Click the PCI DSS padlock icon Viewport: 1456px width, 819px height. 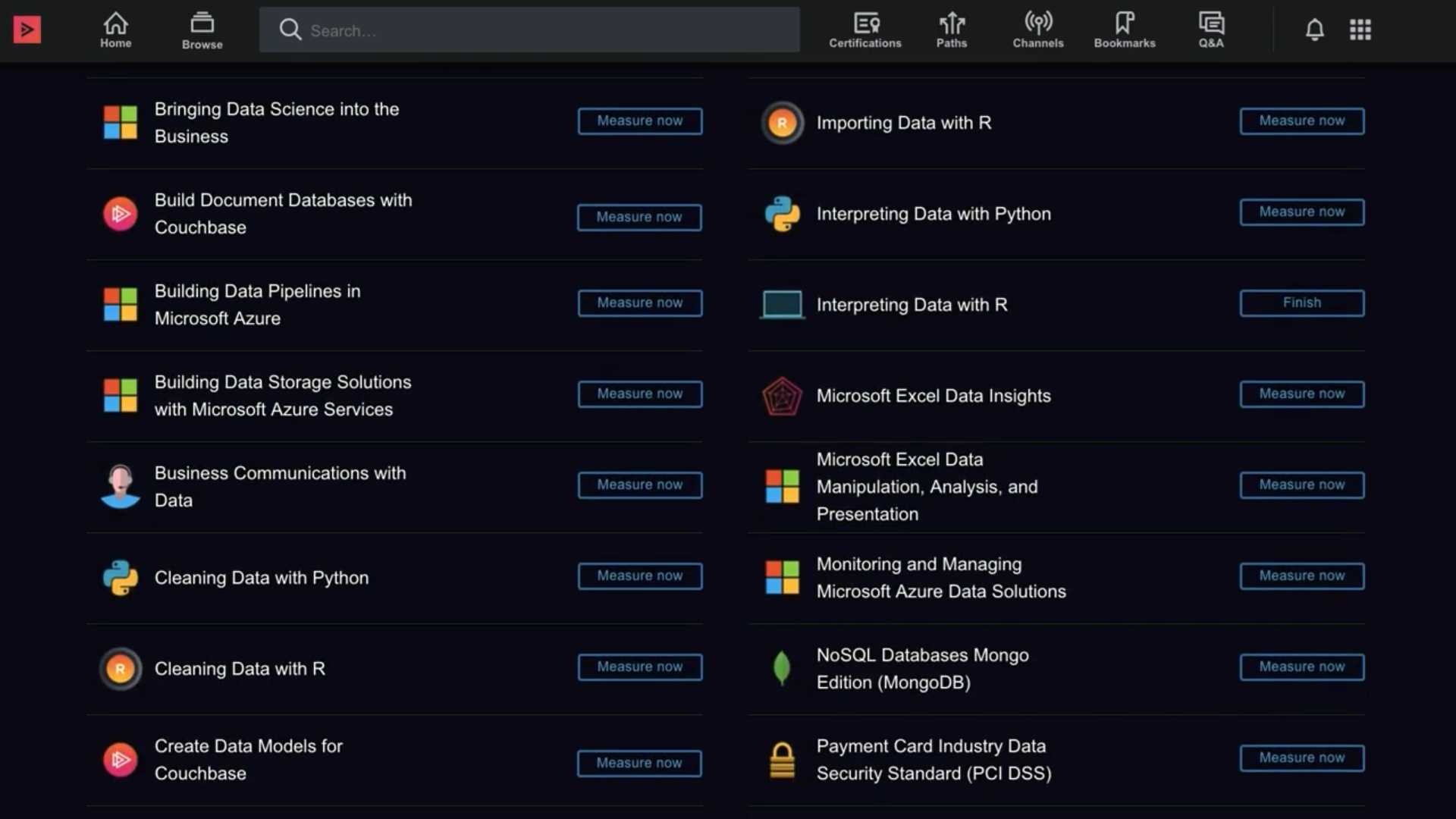tap(783, 760)
